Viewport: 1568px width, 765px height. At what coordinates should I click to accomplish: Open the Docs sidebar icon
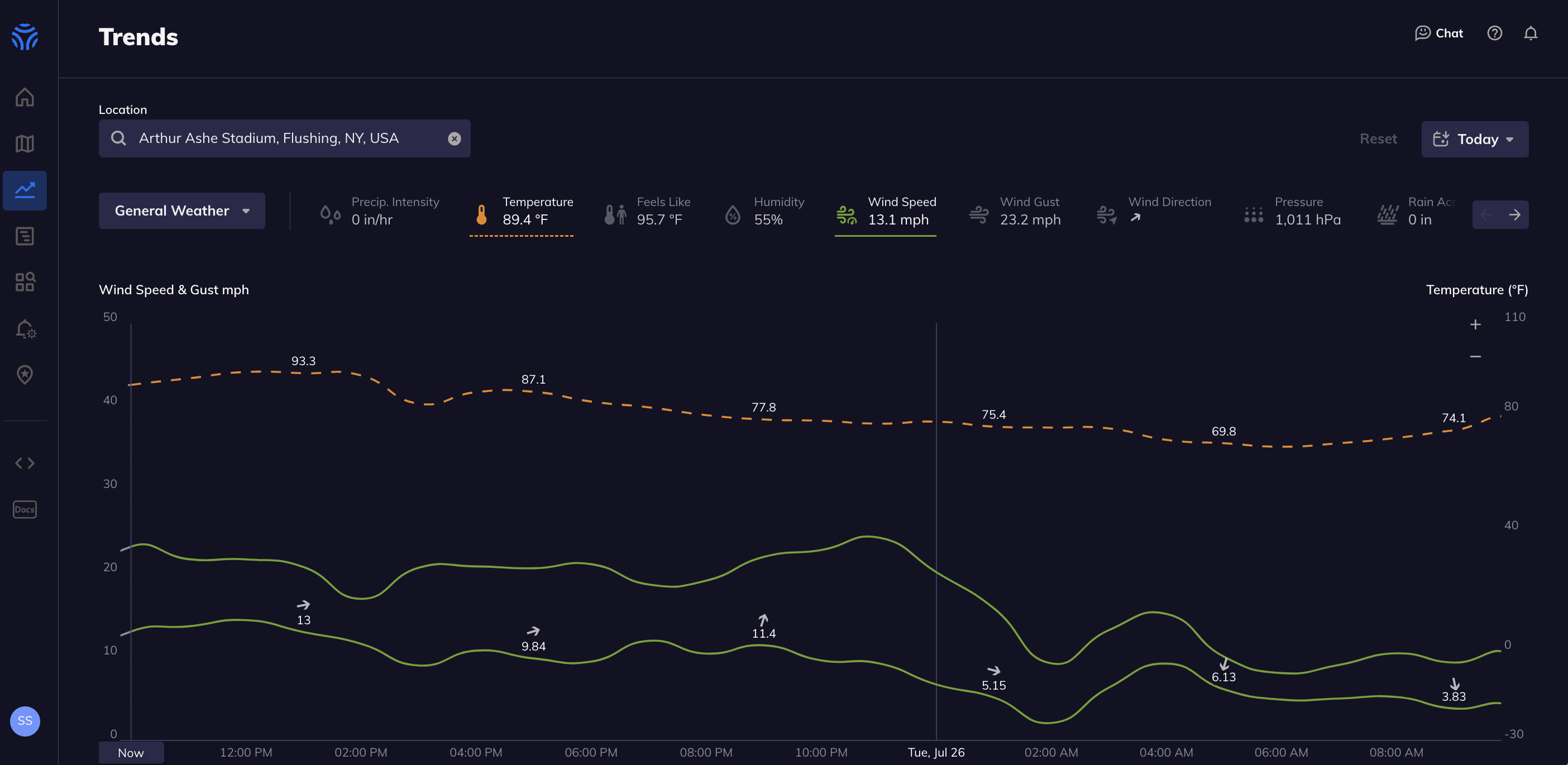[25, 509]
